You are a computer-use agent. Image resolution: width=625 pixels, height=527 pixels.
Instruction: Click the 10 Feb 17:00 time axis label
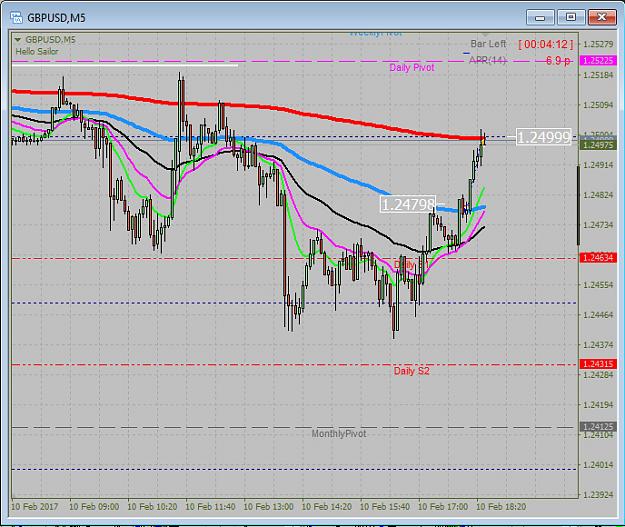(443, 507)
